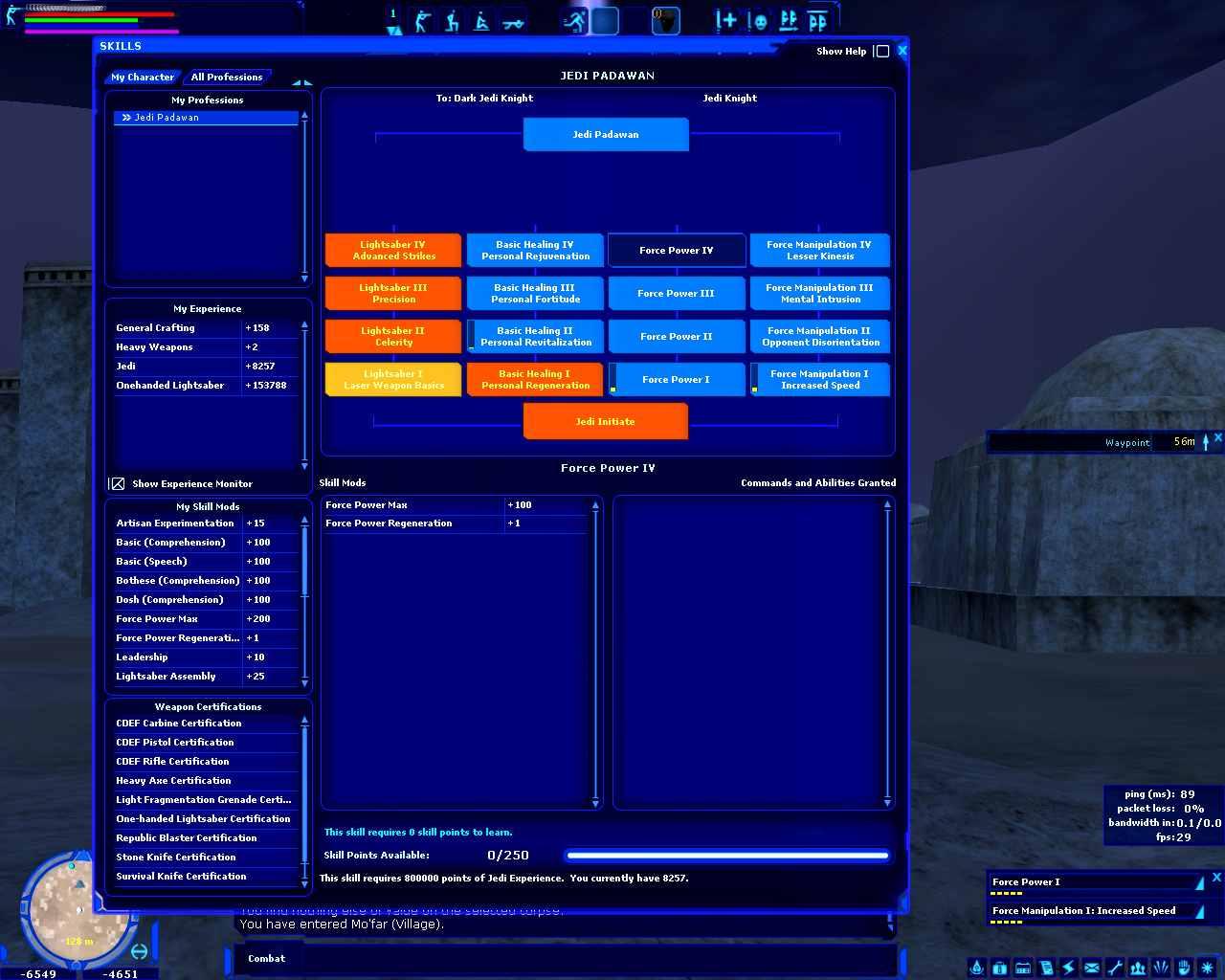Viewport: 1225px width, 980px height.
Task: Click the face toolbar icon
Action: coord(758,20)
